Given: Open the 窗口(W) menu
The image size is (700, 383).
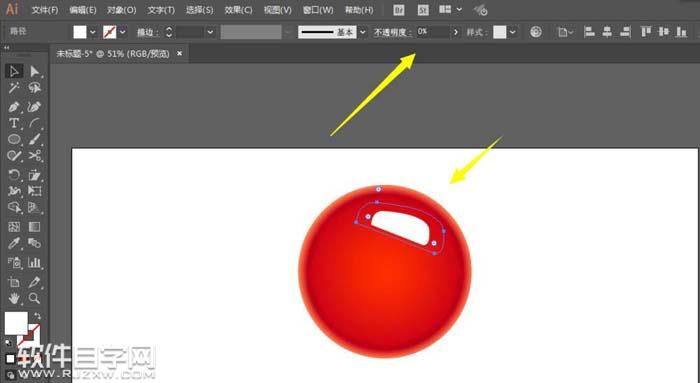Looking at the screenshot, I should (x=318, y=10).
